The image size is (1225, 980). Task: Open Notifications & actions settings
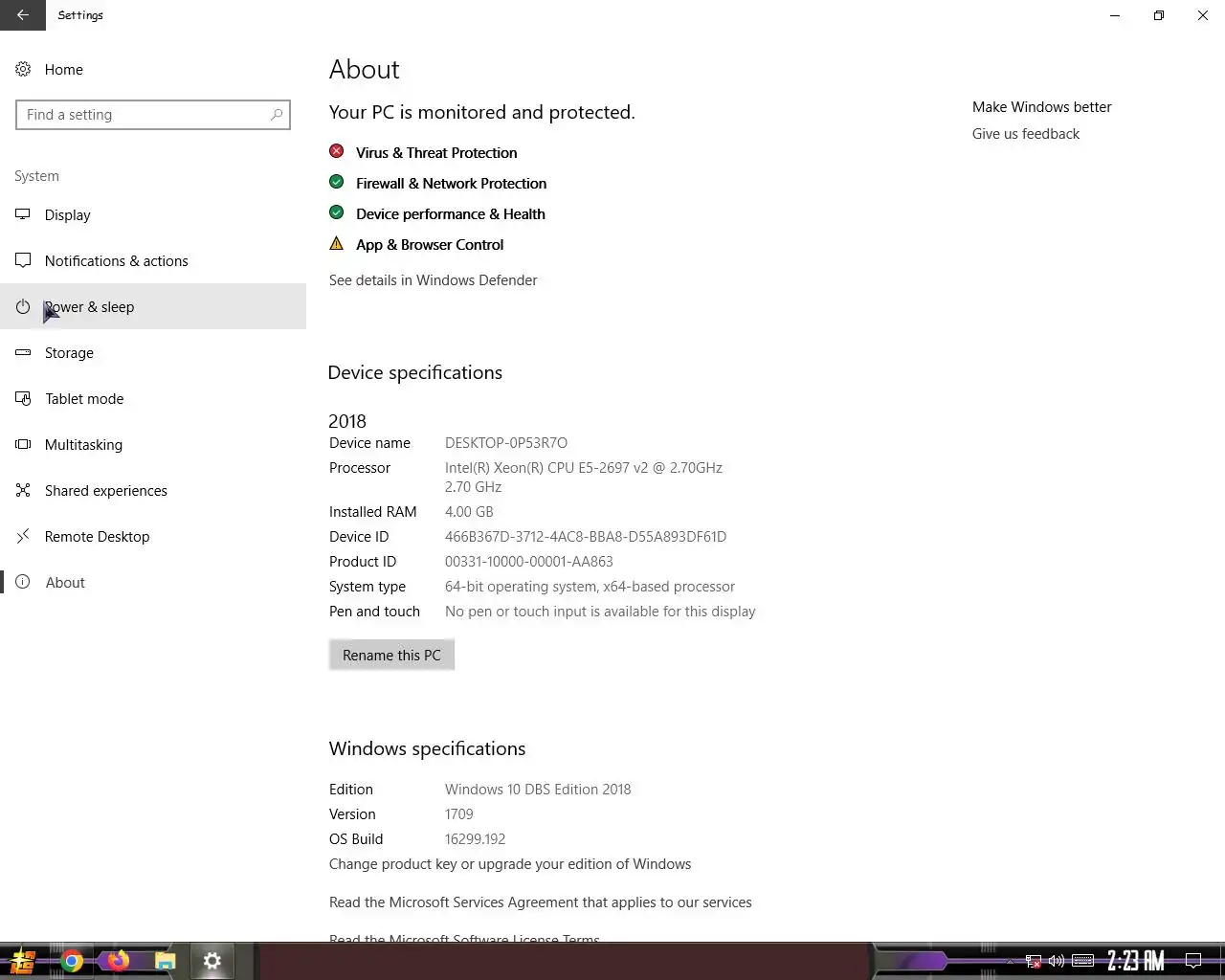[153, 261]
